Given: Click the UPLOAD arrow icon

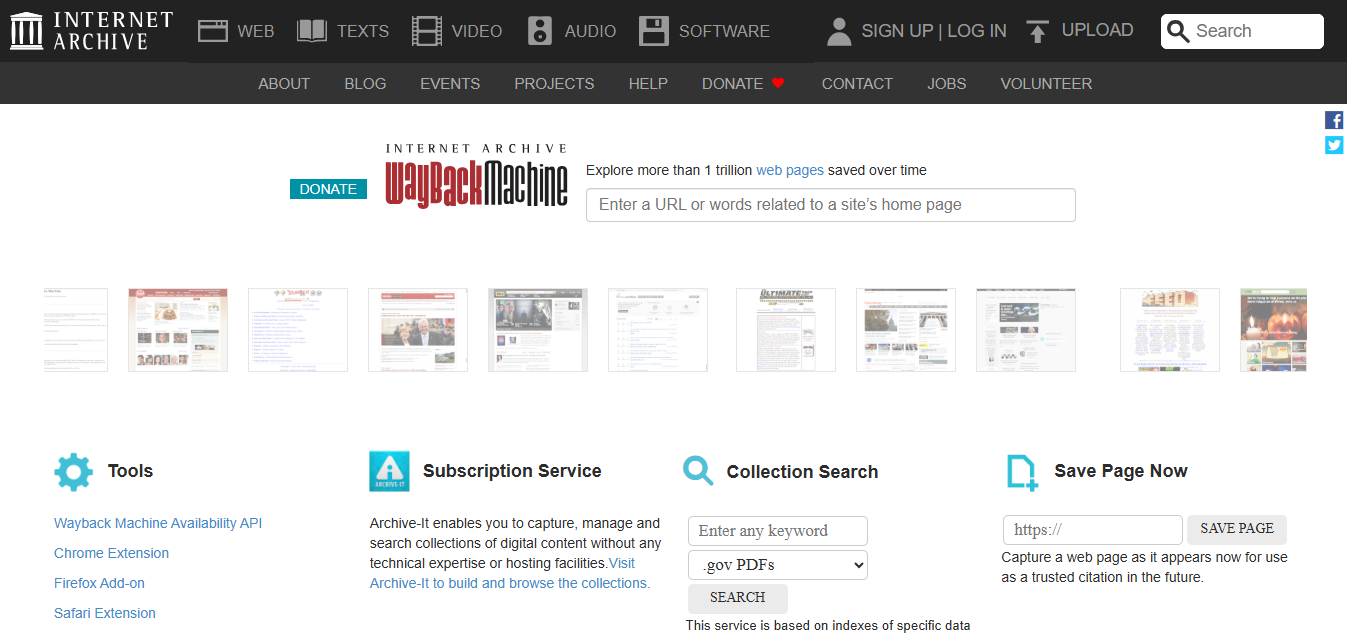Looking at the screenshot, I should tap(1037, 30).
